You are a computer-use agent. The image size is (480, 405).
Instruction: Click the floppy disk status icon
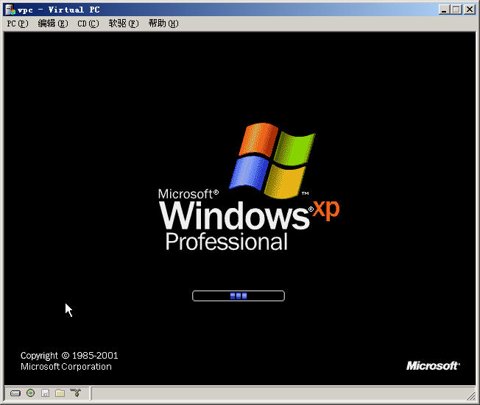pos(45,393)
